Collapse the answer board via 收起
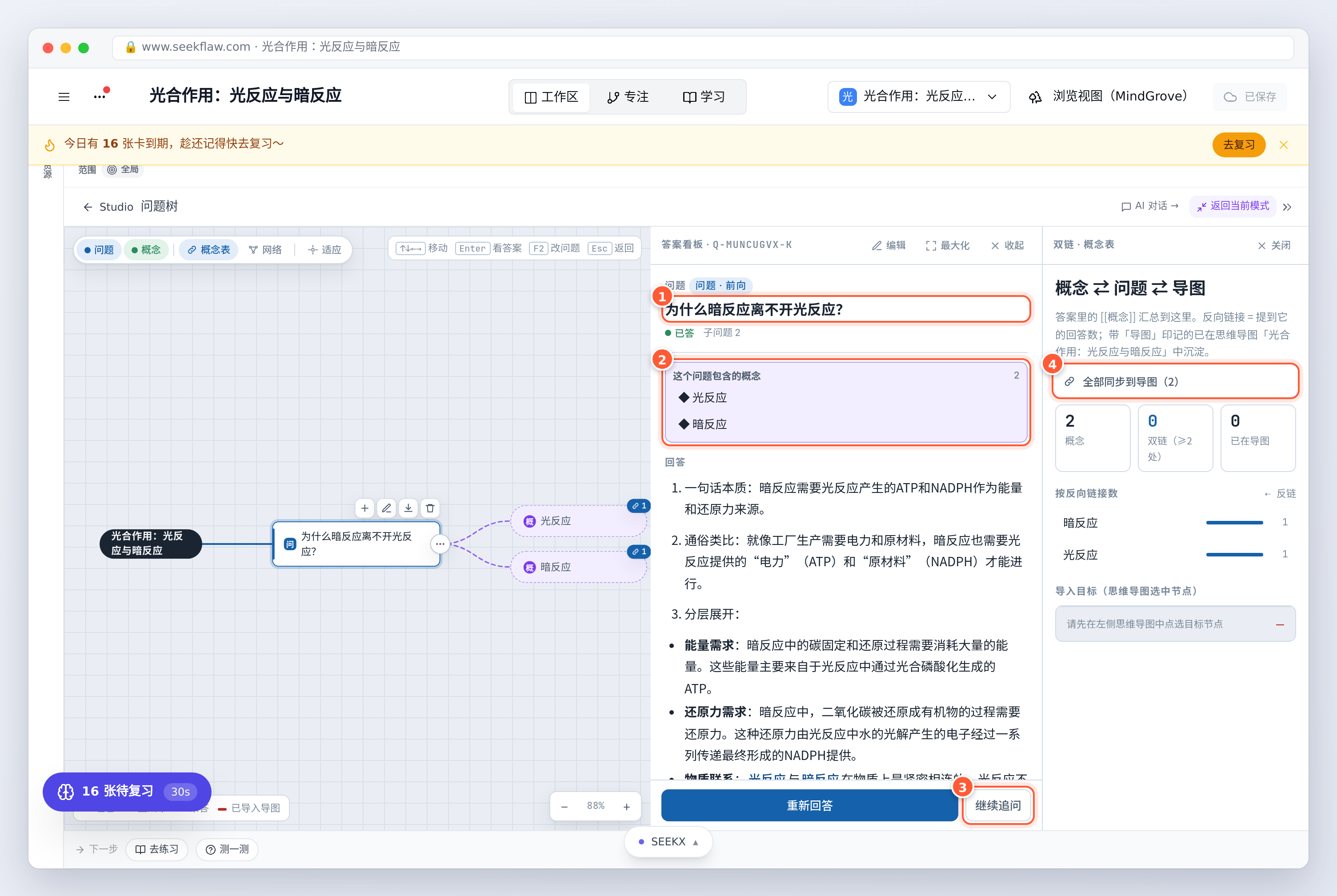 click(1008, 245)
